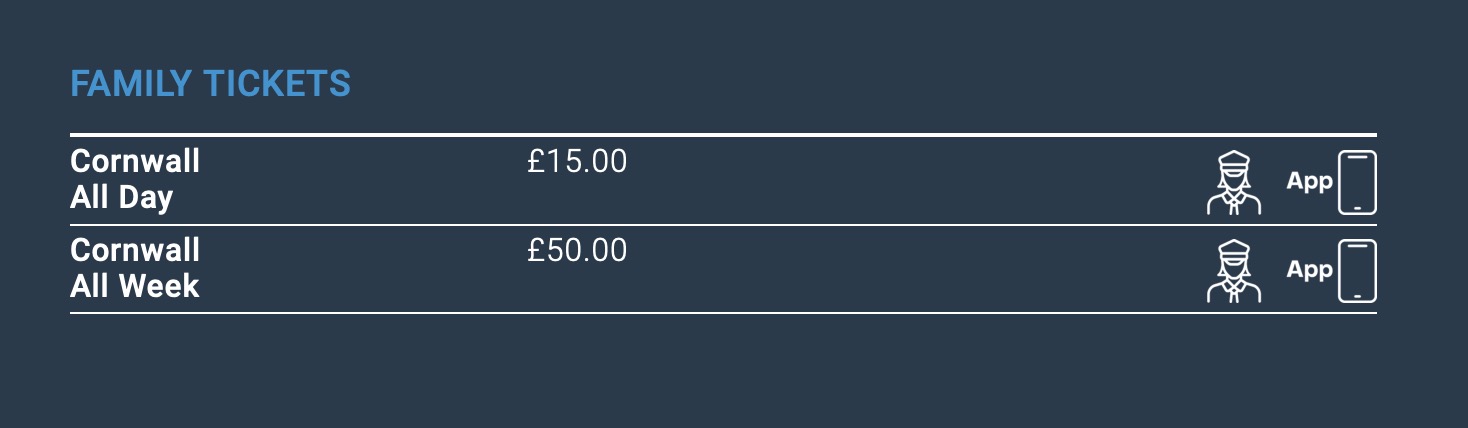Click empty space between £50.00 and driver icon
The image size is (1468, 428).
coord(900,271)
